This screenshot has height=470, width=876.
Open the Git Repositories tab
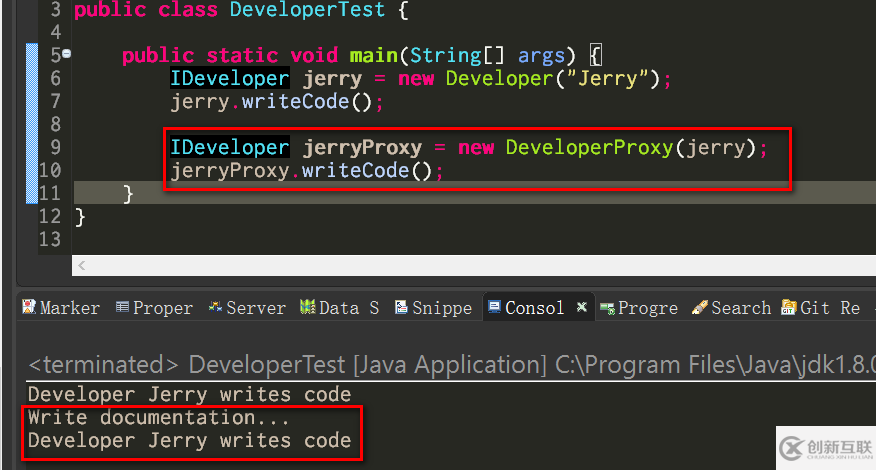click(x=821, y=308)
